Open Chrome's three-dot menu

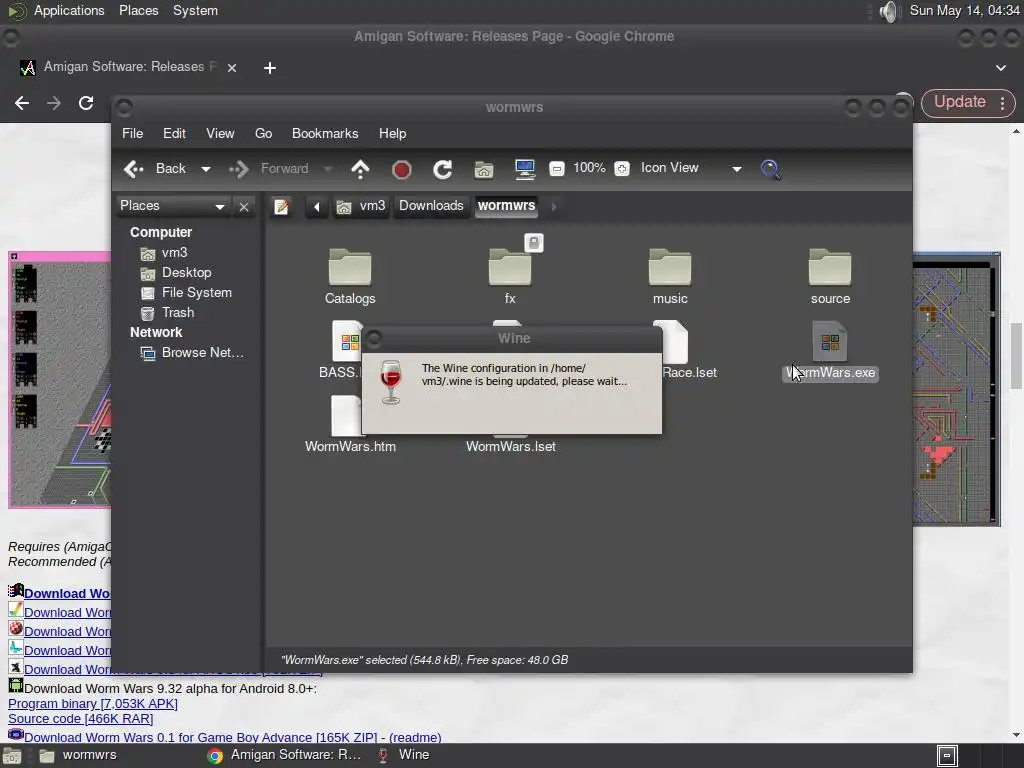point(1002,103)
